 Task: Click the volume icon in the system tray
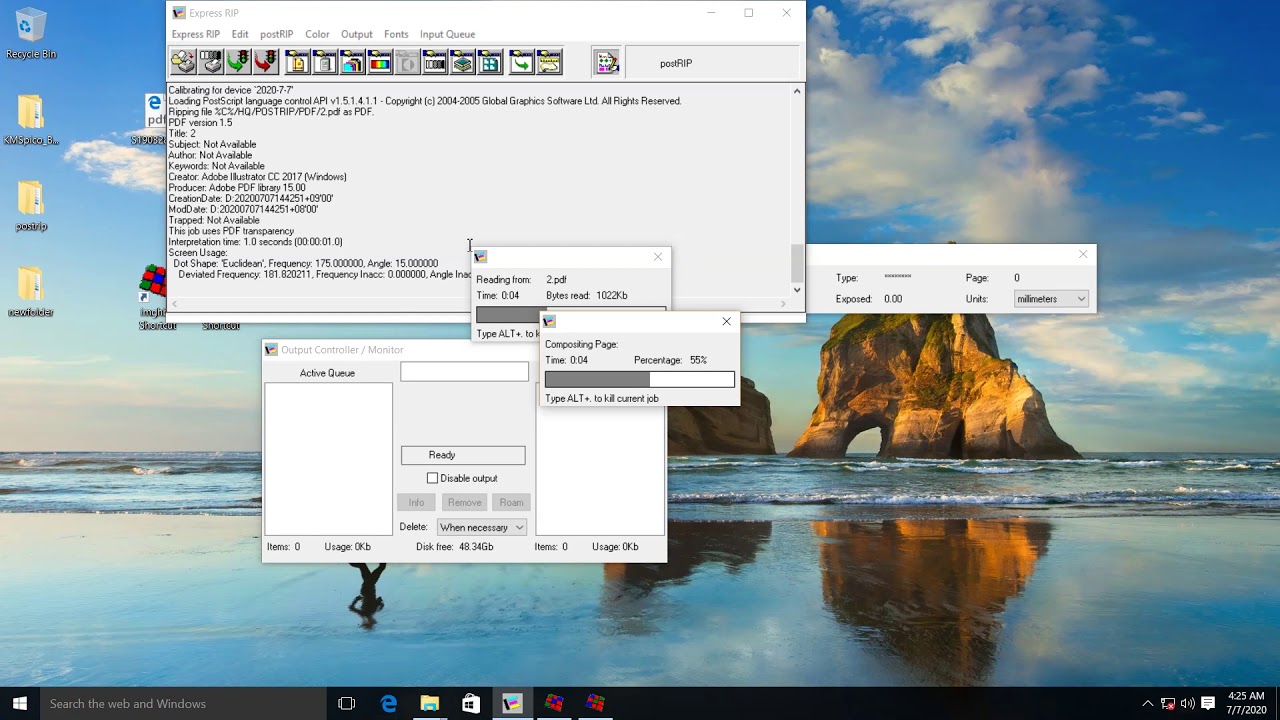tap(1187, 704)
